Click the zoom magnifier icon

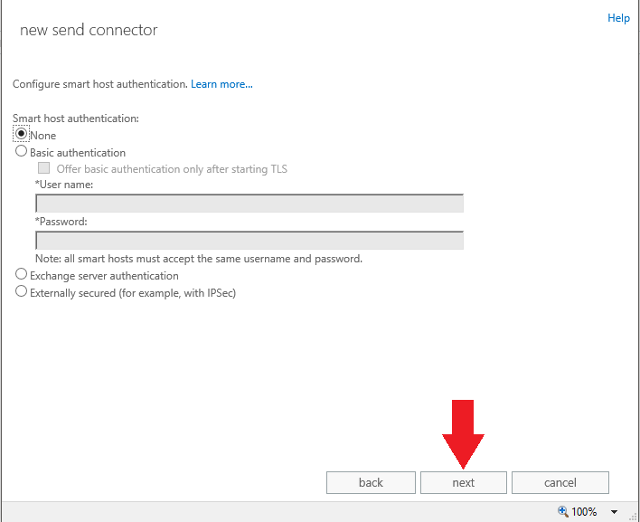563,511
